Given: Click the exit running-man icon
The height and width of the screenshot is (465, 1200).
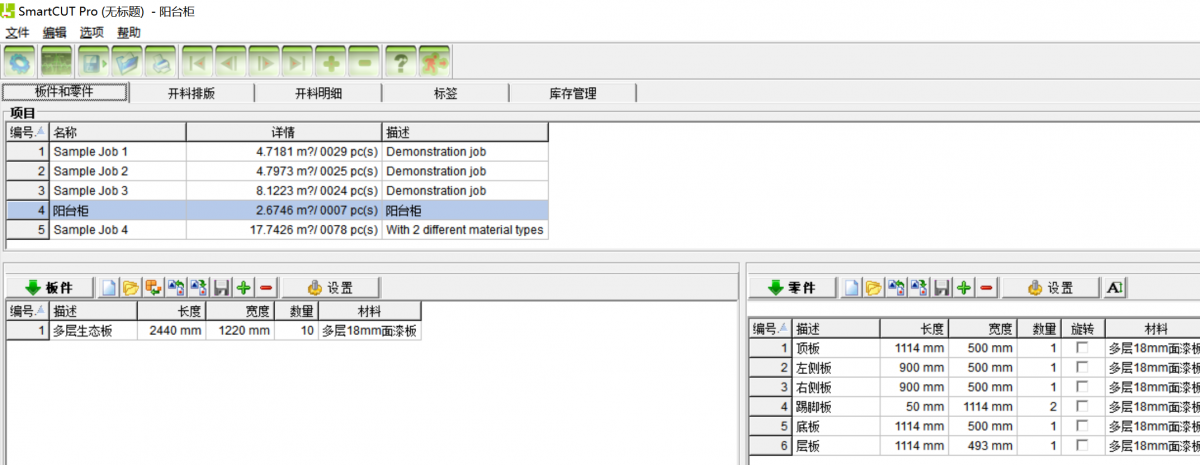Looking at the screenshot, I should click(433, 63).
